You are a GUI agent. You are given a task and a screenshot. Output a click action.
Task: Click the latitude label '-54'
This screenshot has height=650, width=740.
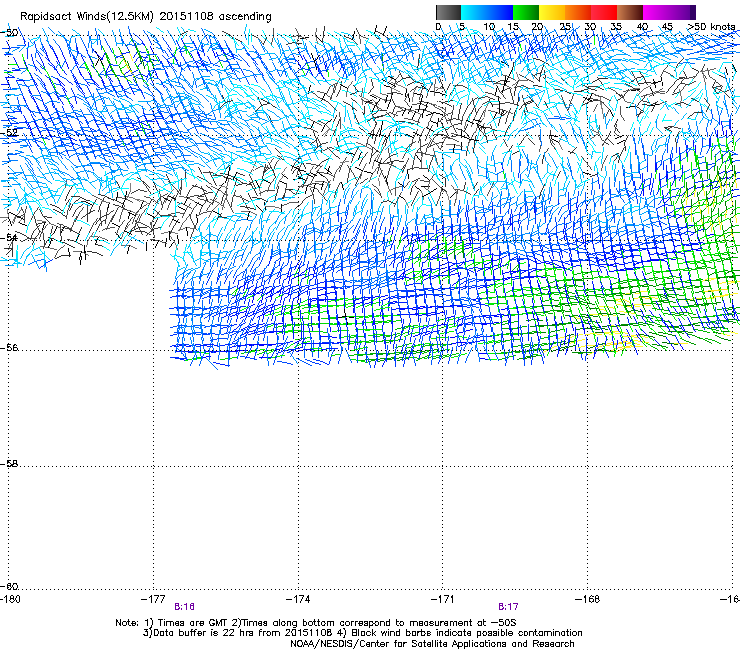pos(10,237)
